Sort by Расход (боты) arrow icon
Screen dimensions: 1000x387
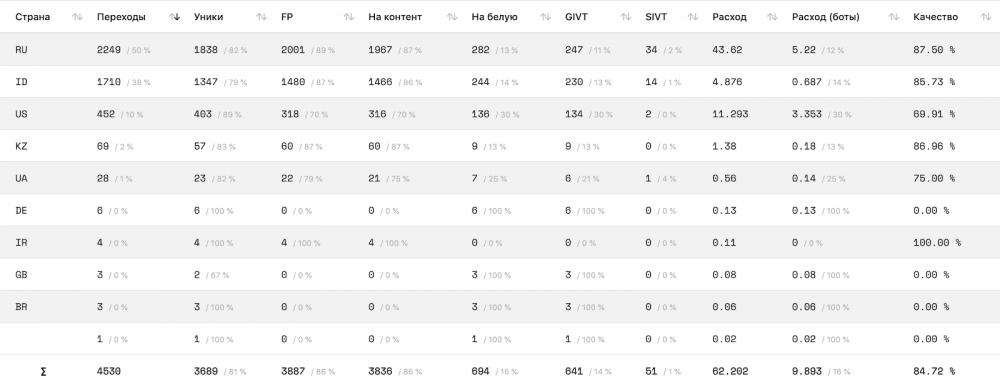click(894, 17)
